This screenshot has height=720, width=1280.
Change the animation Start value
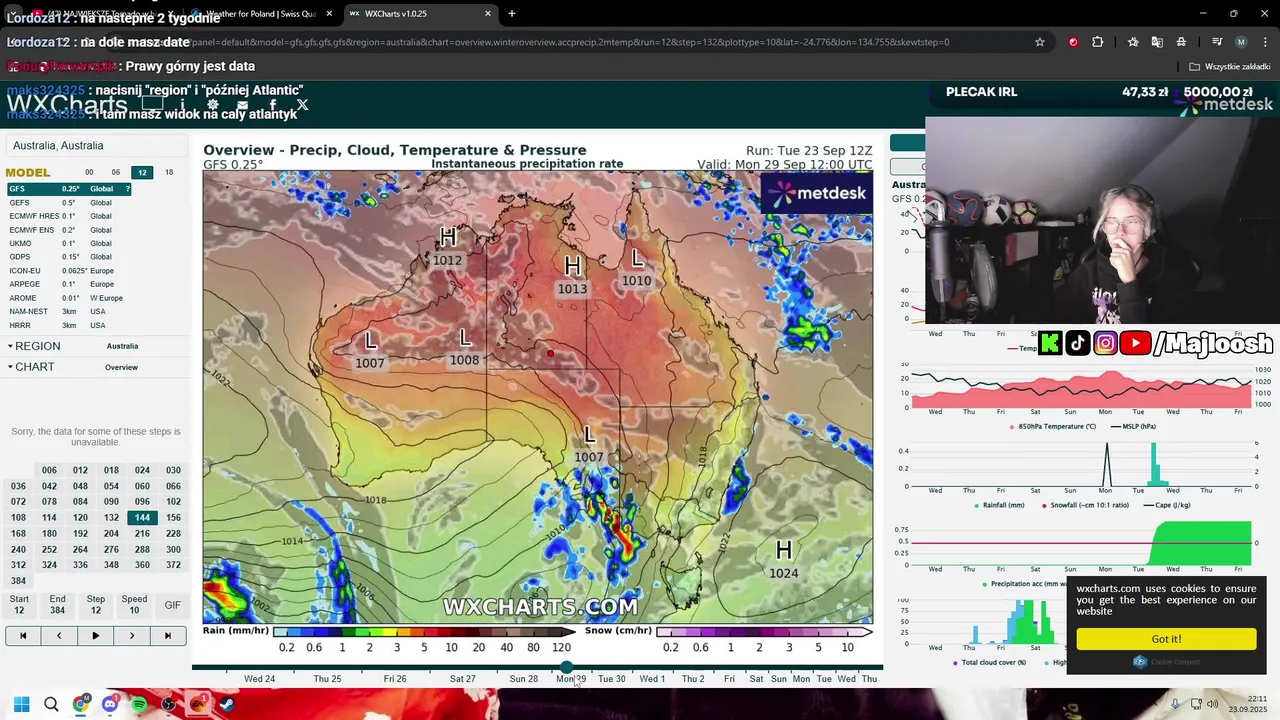click(19, 605)
